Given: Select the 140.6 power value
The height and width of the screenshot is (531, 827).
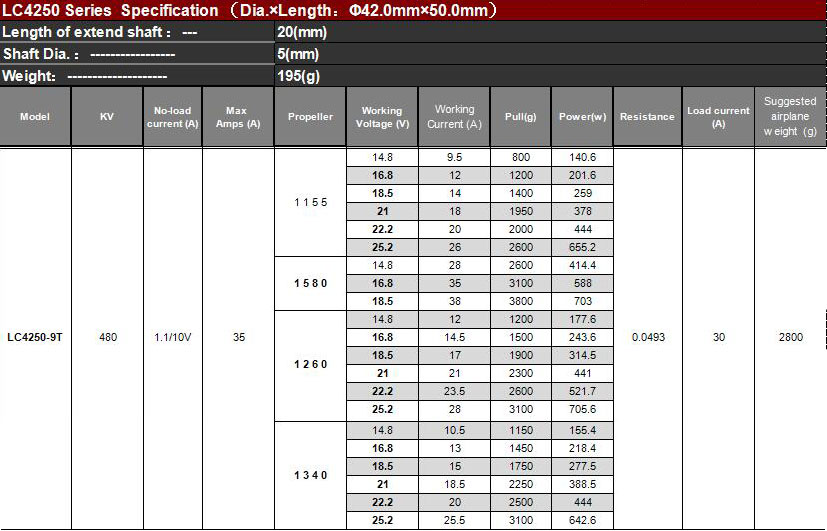Looking at the screenshot, I should tap(582, 157).
